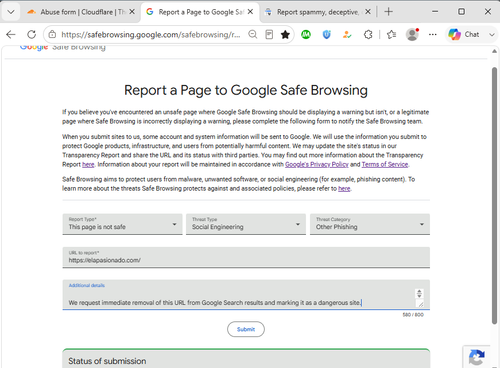Click the Additional details scroll stepper arrows
Image resolution: width=500 pixels, height=368 pixels.
pyautogui.click(x=419, y=293)
